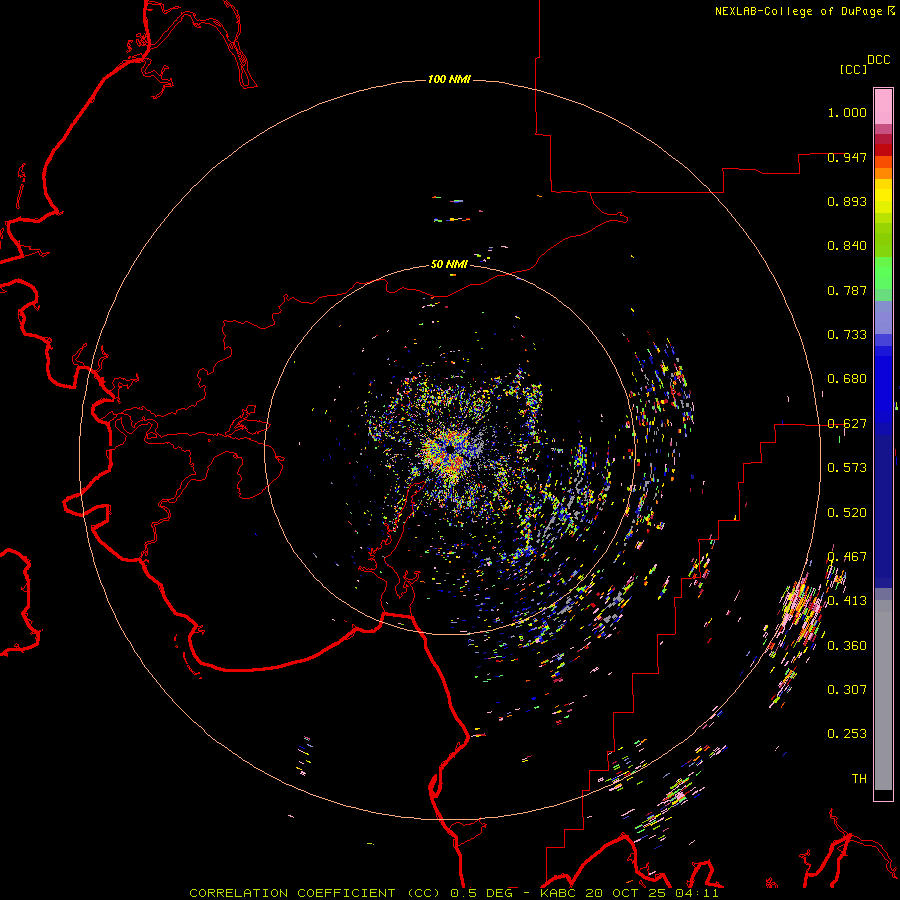Screen dimensions: 900x900
Task: Click the 0.840 scale value
Action: tap(847, 246)
